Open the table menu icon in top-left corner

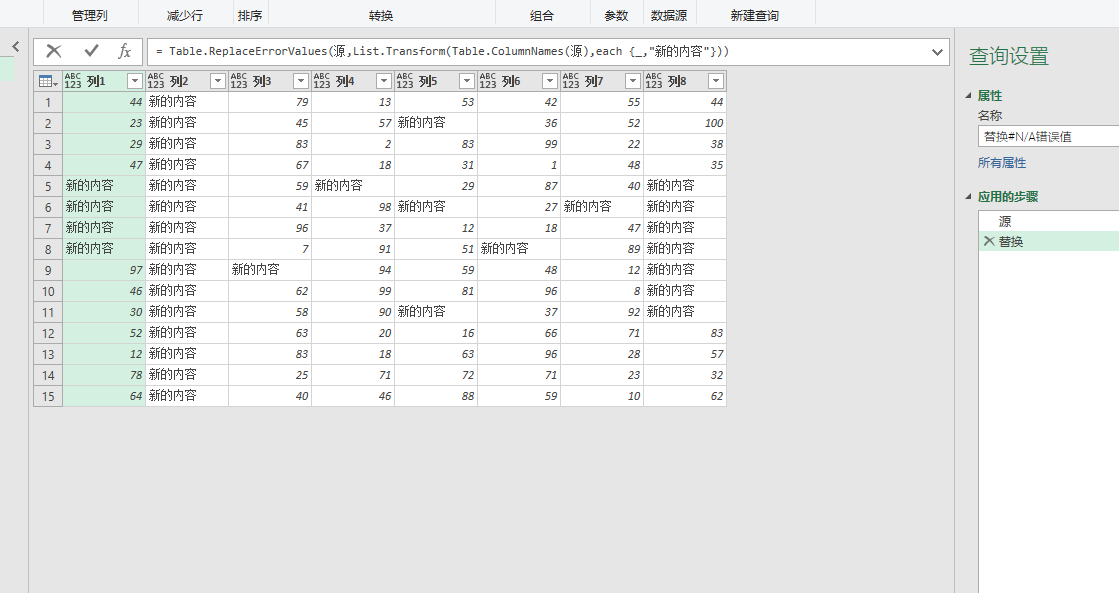42,80
